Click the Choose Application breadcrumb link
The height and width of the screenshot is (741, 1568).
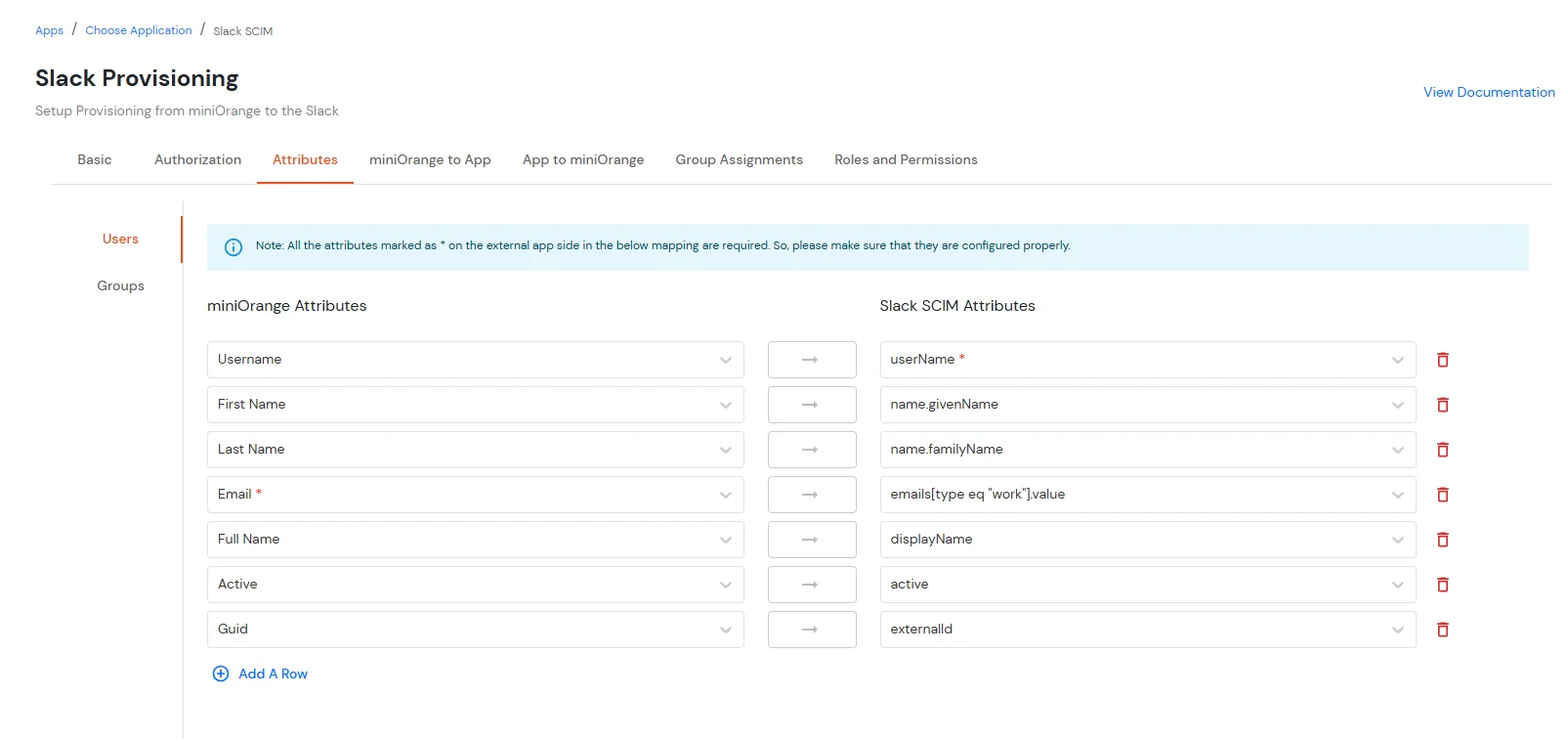click(139, 30)
